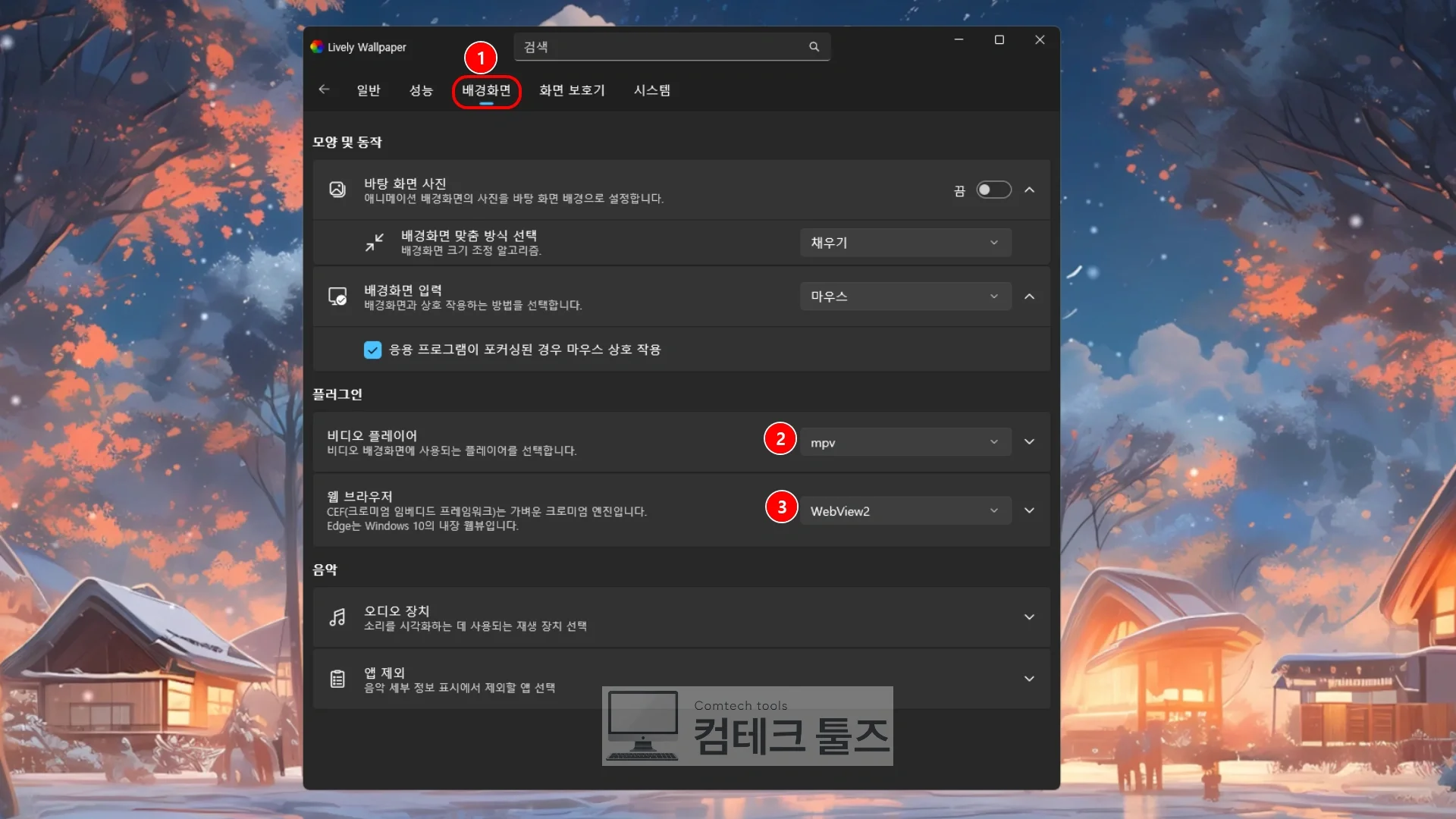Click the 바탕 화면 사진 picture icon

pos(337,190)
